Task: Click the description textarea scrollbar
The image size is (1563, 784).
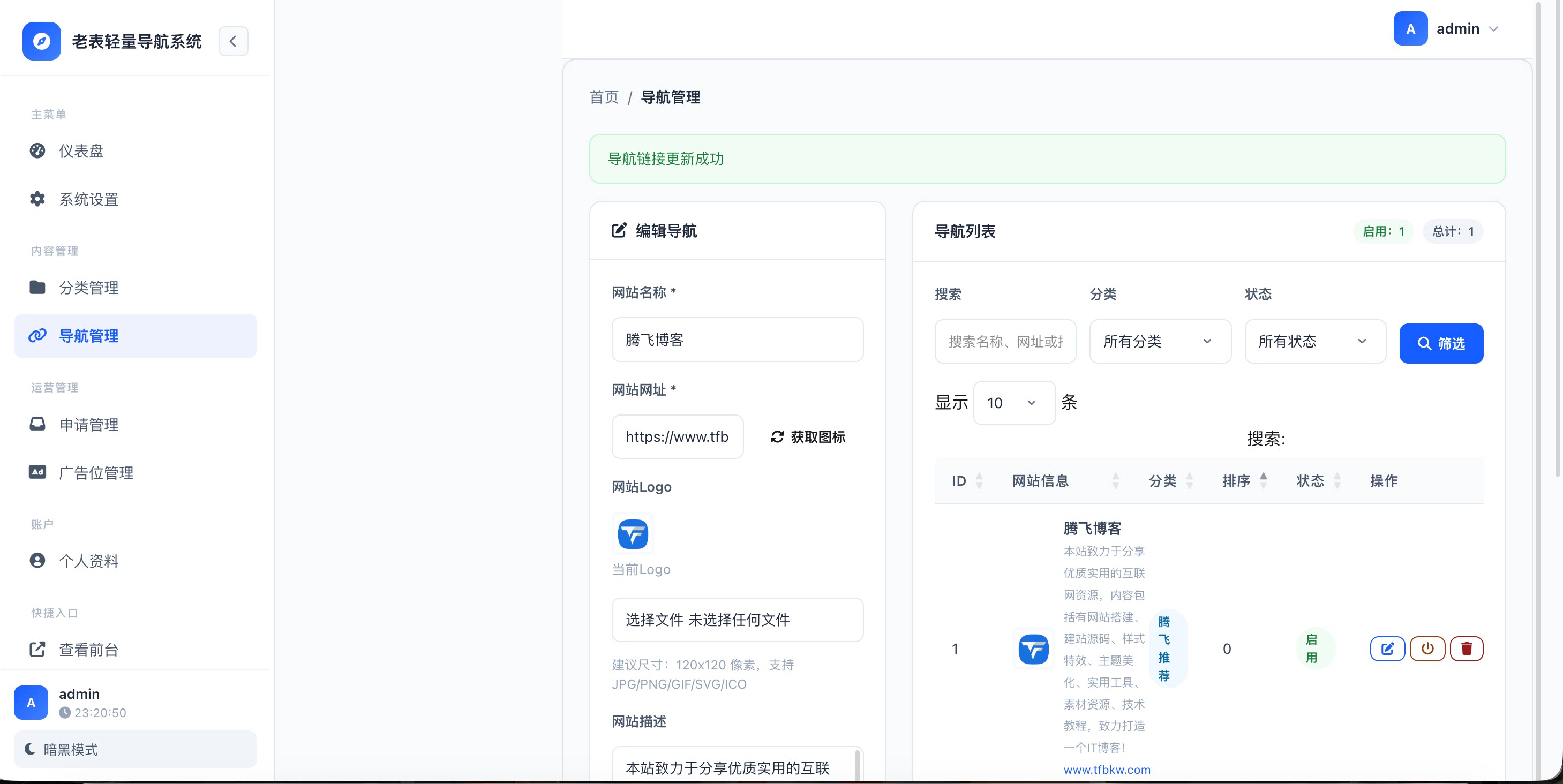Action: (x=858, y=766)
